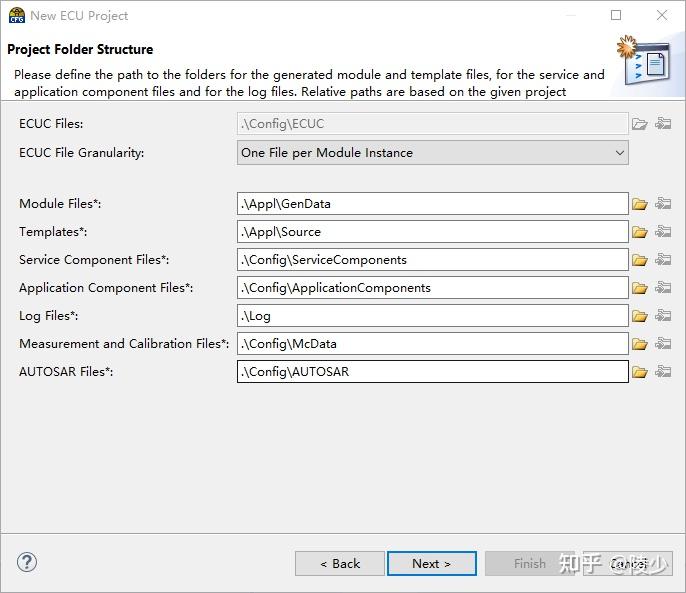Viewport: 686px width, 593px height.
Task: Browse folder for Log Files path
Action: [640, 316]
